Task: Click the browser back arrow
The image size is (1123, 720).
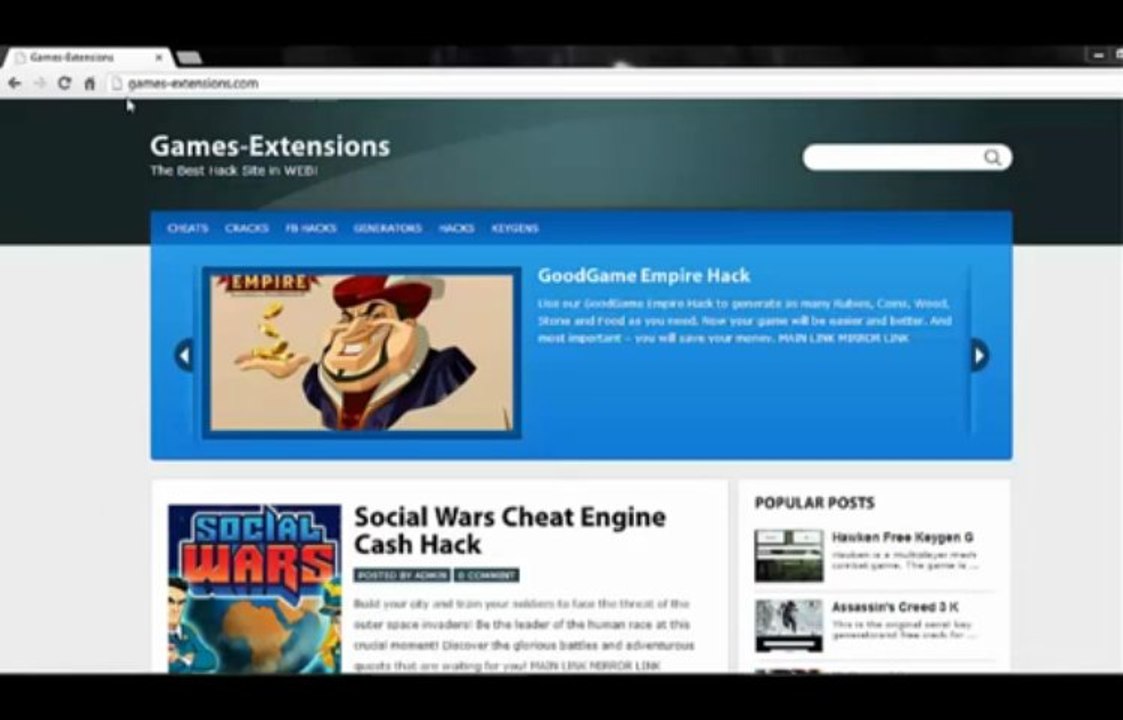Action: click(14, 83)
